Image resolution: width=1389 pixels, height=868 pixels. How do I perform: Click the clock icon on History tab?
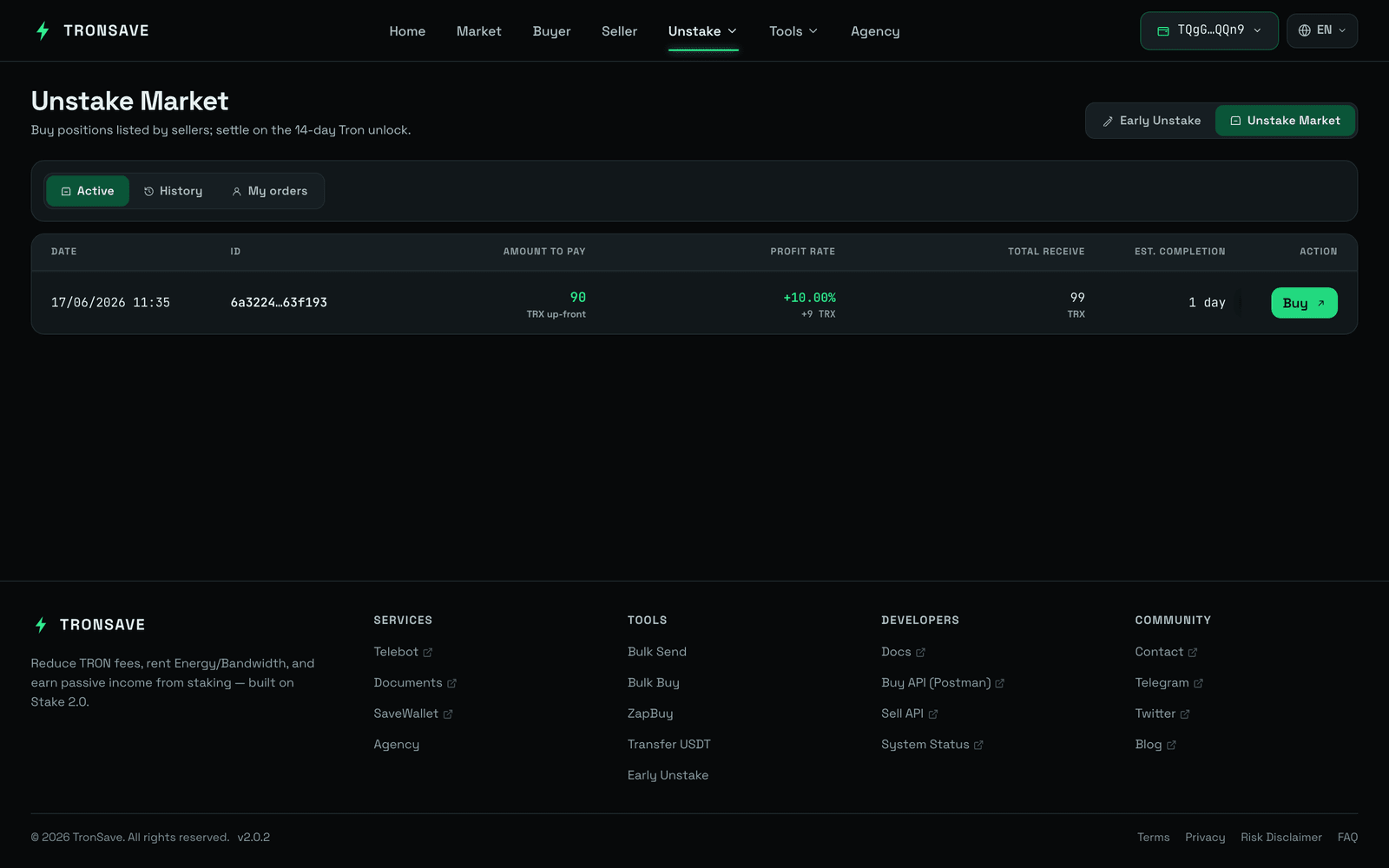pos(148,191)
